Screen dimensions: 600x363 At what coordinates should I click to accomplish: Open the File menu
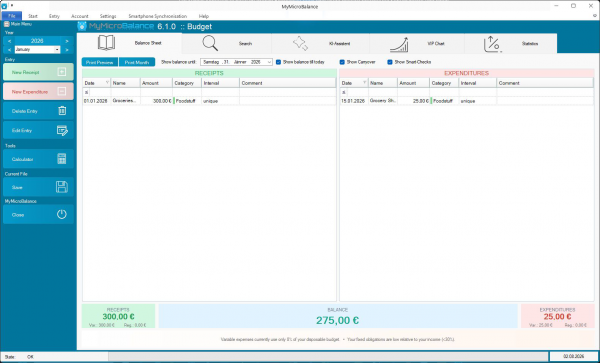click(x=12, y=16)
